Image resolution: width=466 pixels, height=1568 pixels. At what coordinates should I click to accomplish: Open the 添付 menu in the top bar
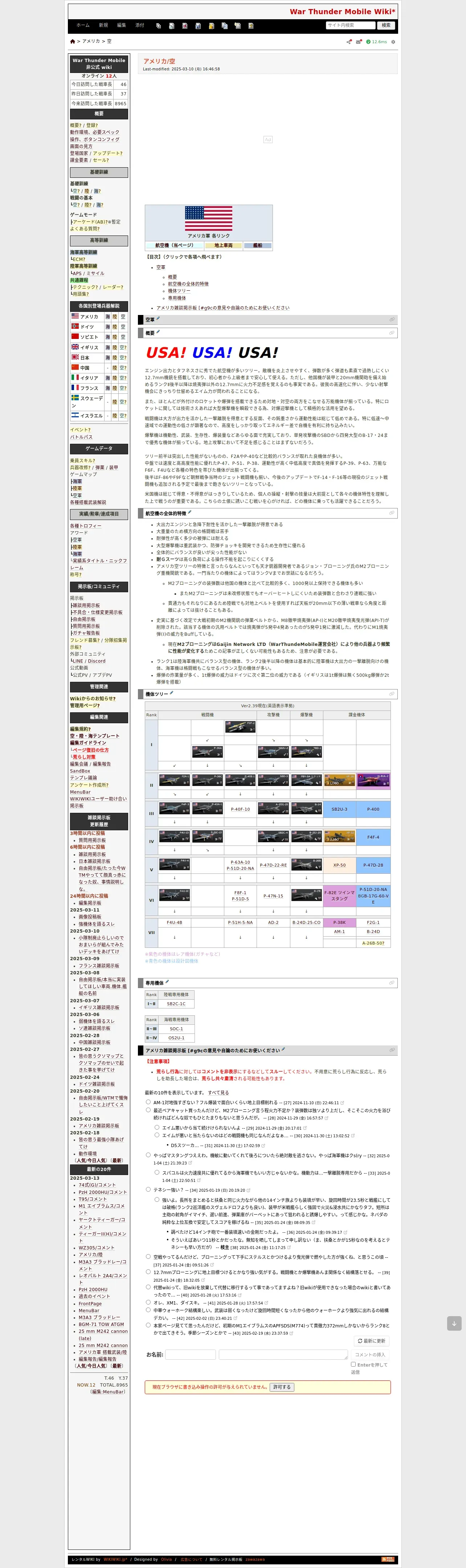pyautogui.click(x=139, y=25)
